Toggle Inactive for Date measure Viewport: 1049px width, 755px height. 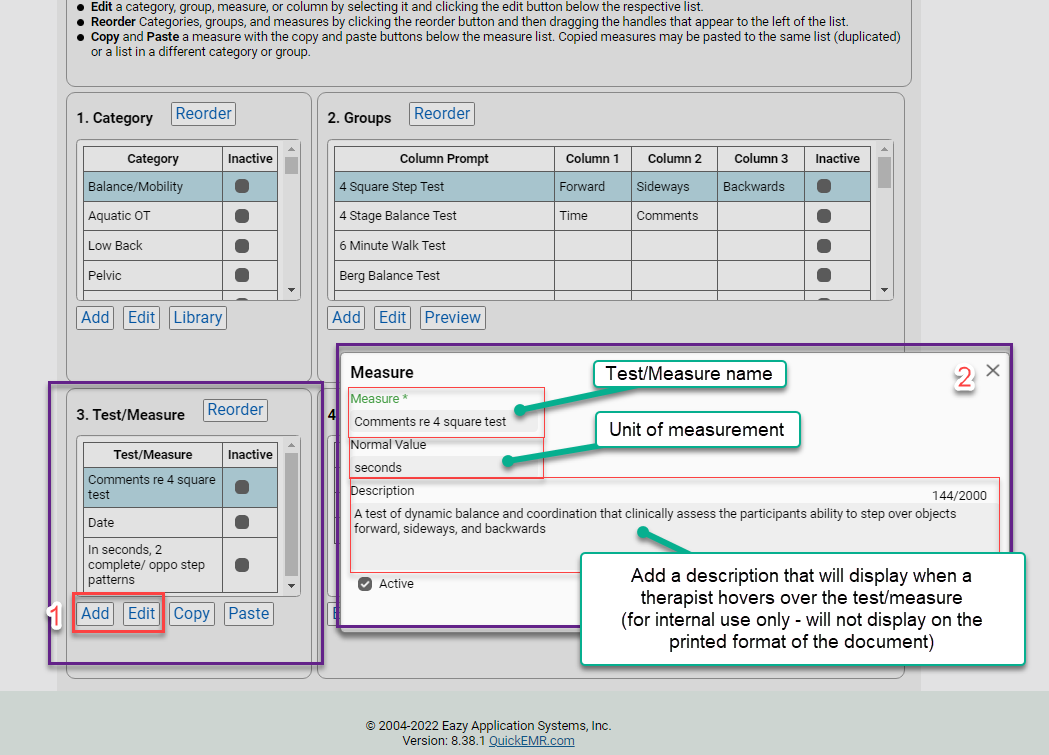pos(242,522)
